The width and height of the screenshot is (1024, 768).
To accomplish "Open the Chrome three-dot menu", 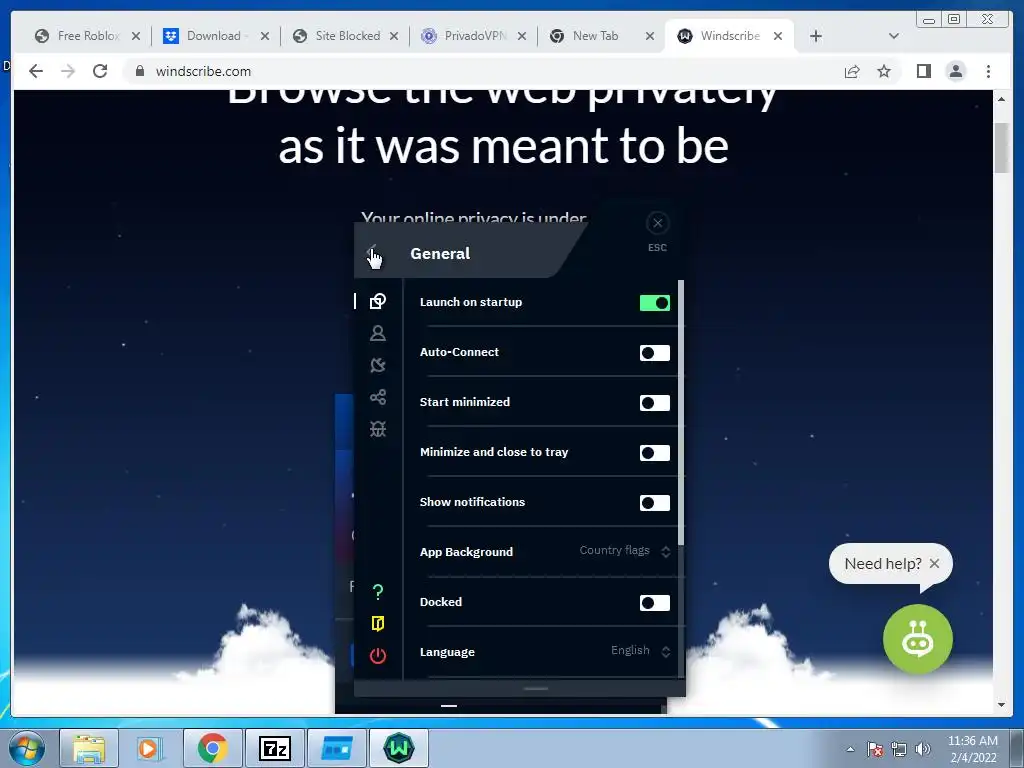I will tap(988, 71).
